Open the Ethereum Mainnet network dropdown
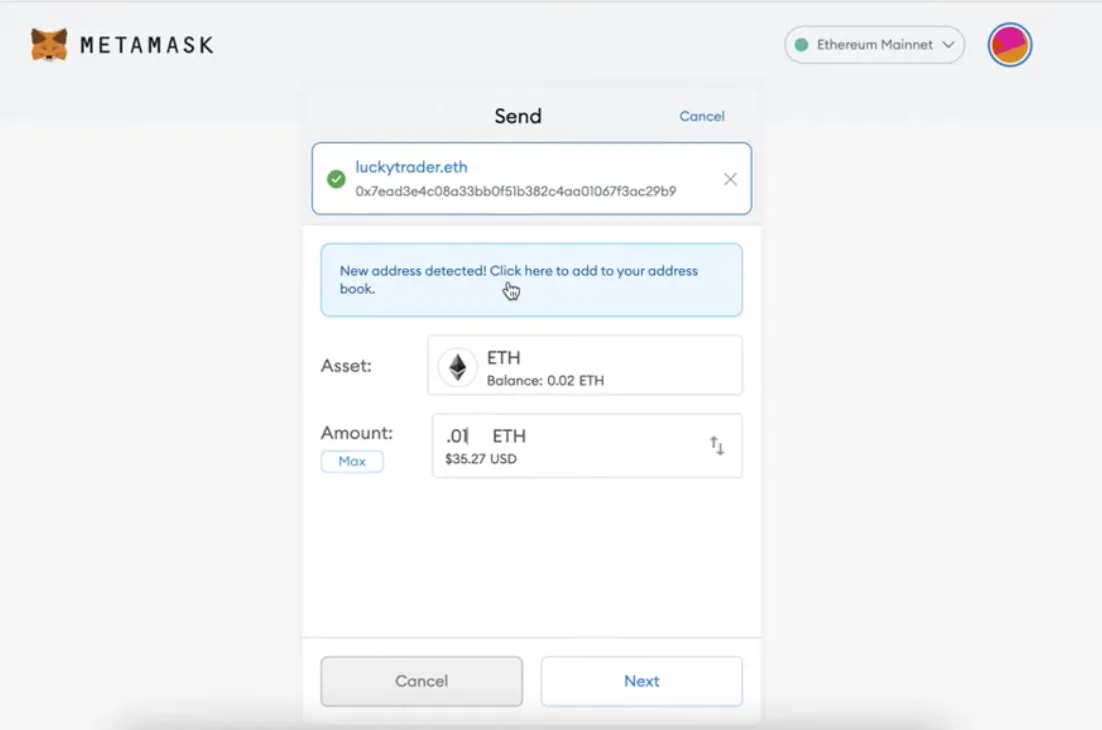 (x=874, y=44)
